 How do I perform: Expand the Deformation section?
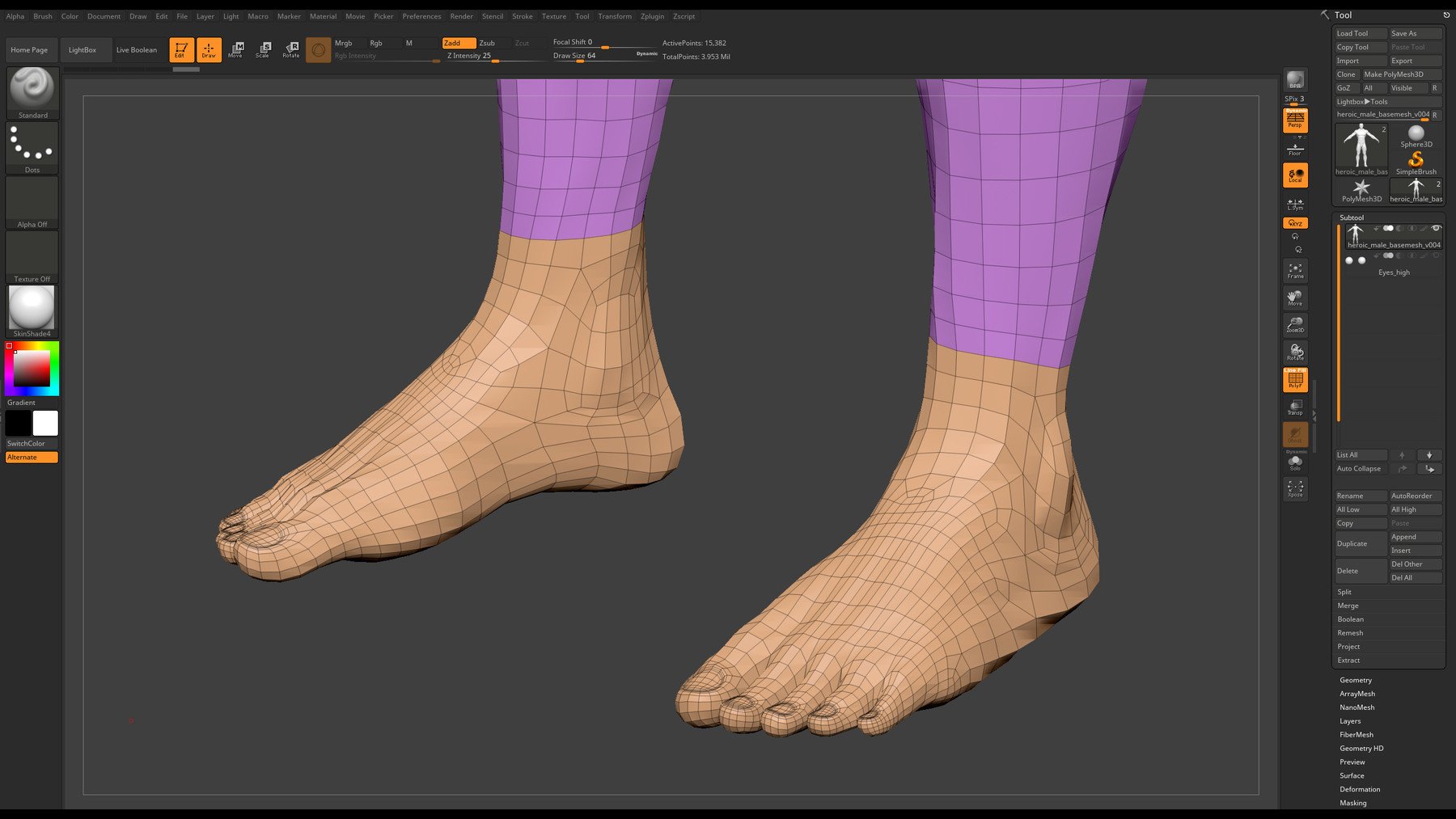coord(1360,789)
